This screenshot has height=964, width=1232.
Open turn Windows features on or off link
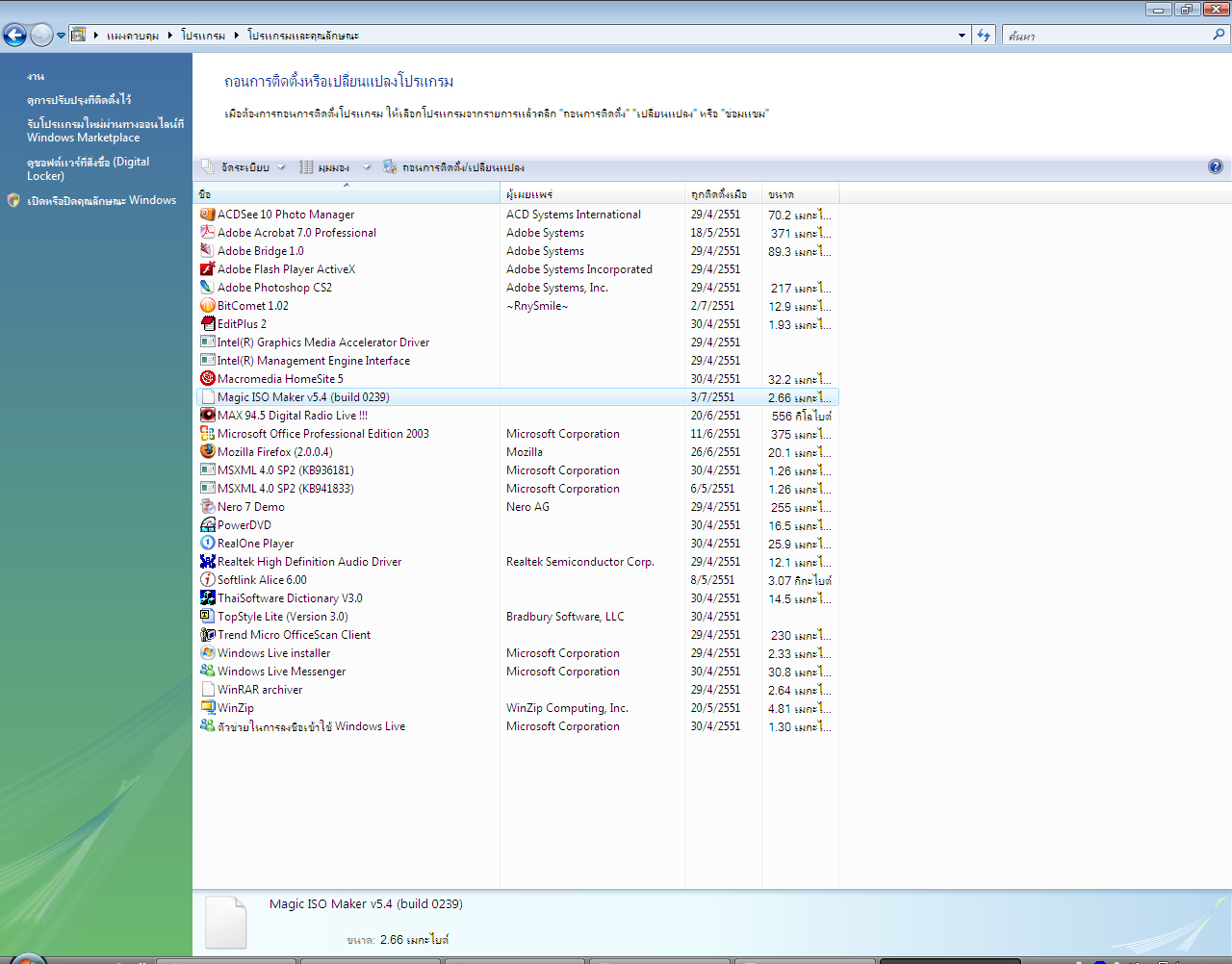pos(102,200)
